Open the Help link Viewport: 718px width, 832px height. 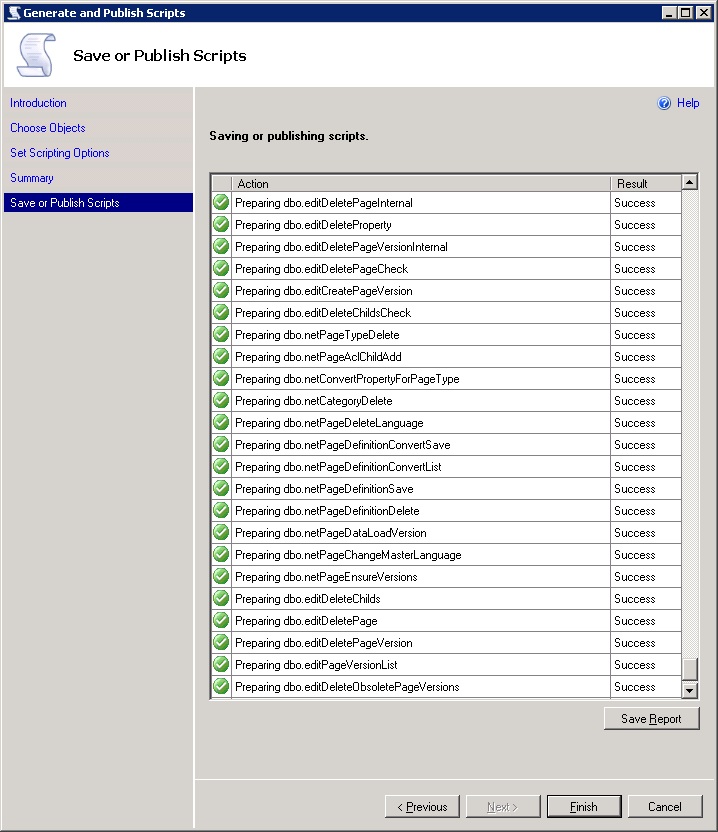(688, 103)
